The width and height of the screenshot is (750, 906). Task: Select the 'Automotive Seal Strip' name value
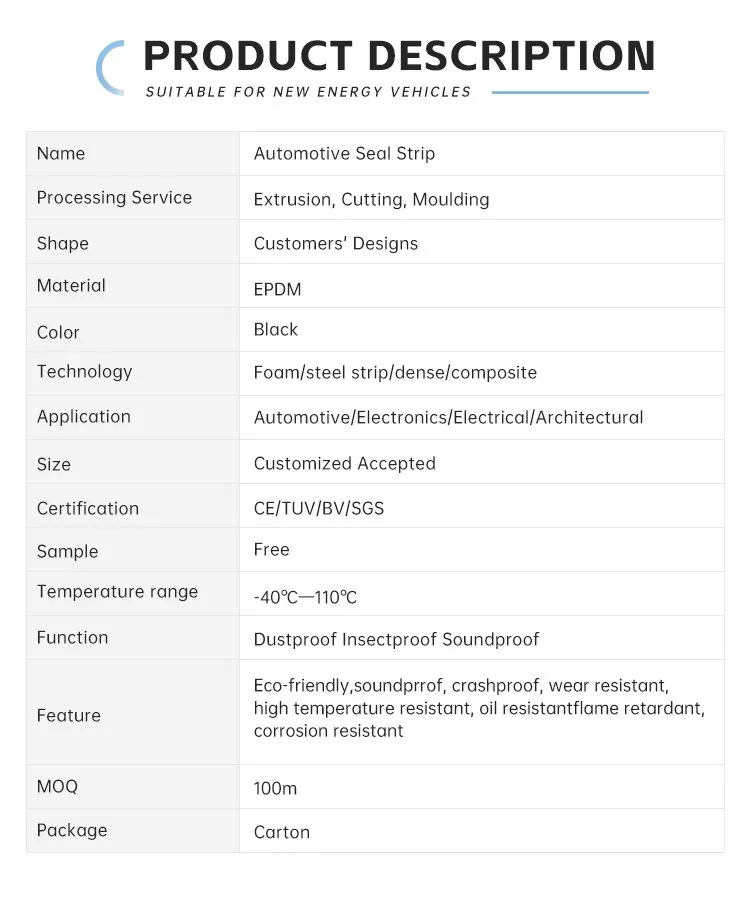point(344,154)
